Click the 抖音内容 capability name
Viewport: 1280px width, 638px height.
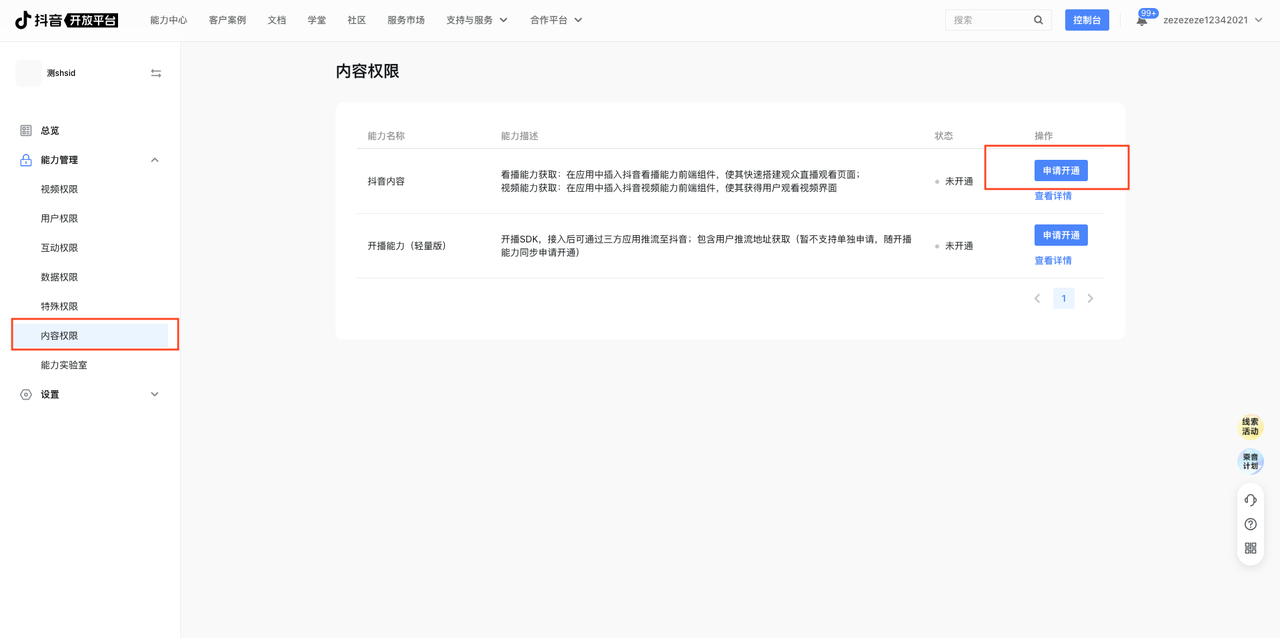(386, 181)
